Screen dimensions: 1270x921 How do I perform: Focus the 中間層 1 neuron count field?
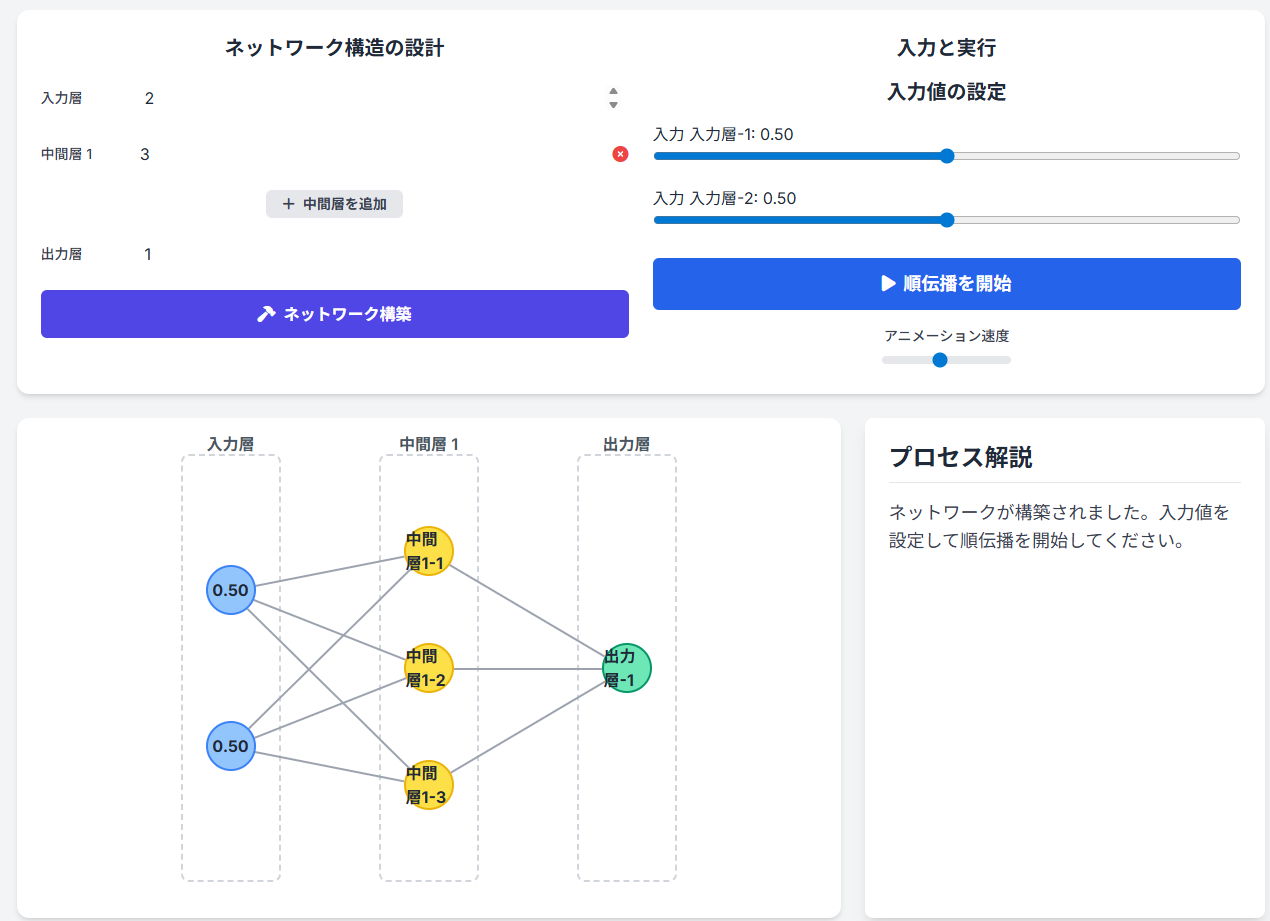pyautogui.click(x=370, y=154)
